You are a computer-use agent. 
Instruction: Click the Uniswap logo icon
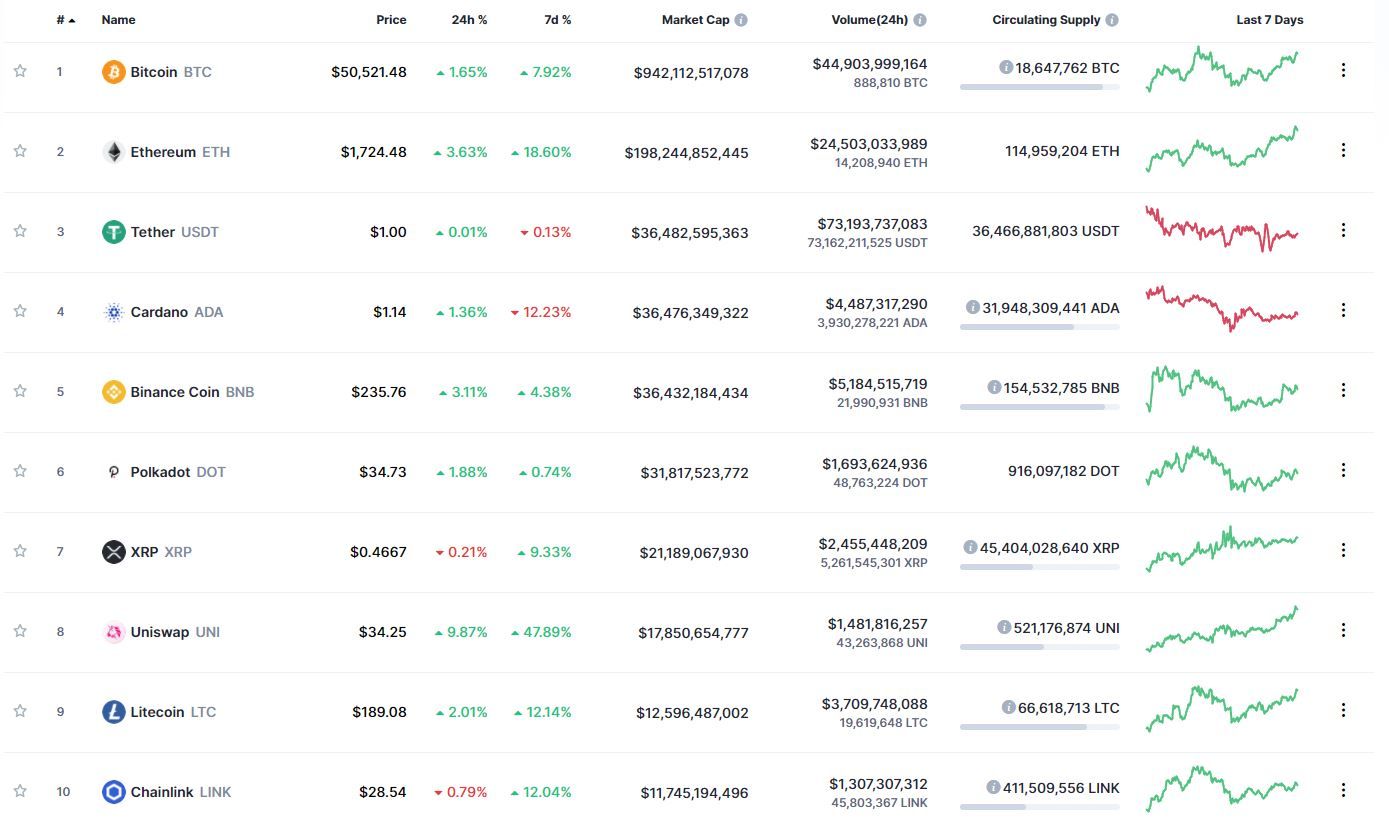114,632
